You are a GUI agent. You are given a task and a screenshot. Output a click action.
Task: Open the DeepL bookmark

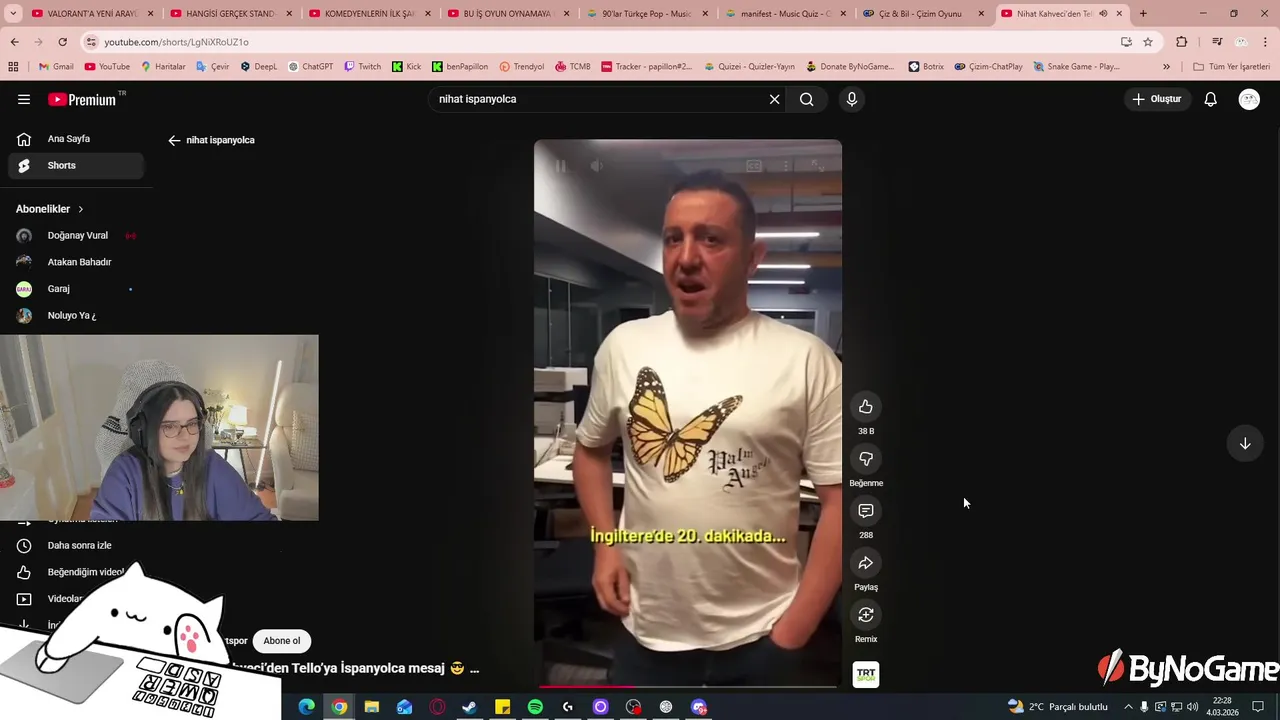[x=259, y=67]
